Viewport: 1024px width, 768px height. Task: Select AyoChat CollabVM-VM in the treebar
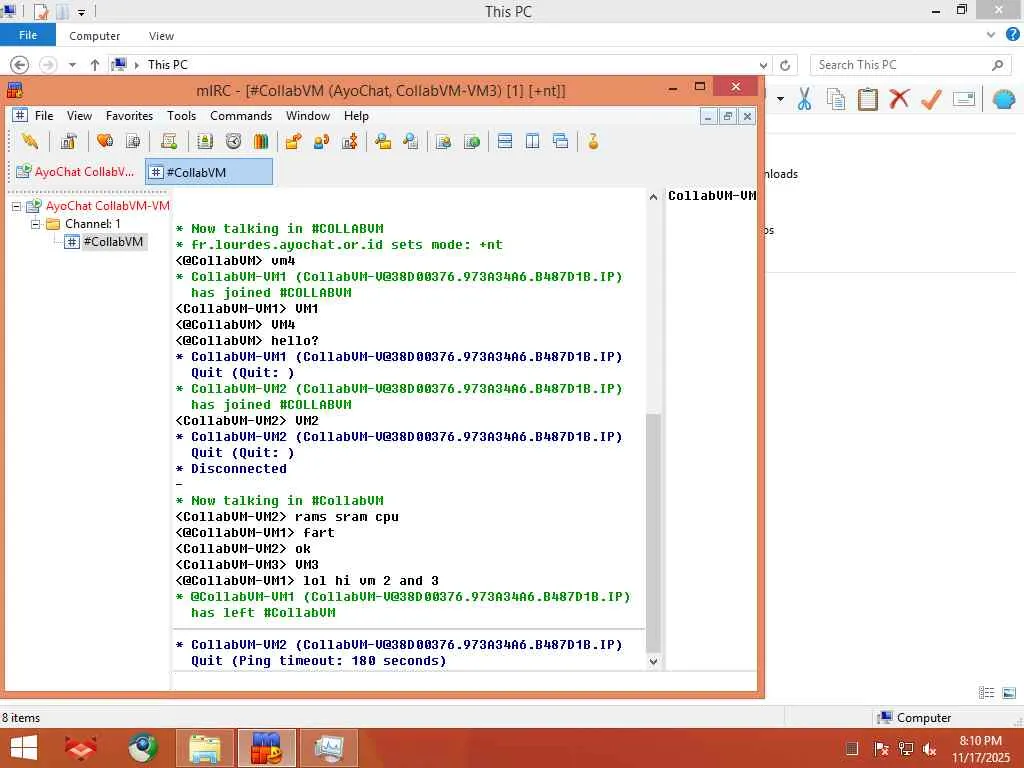click(x=107, y=206)
